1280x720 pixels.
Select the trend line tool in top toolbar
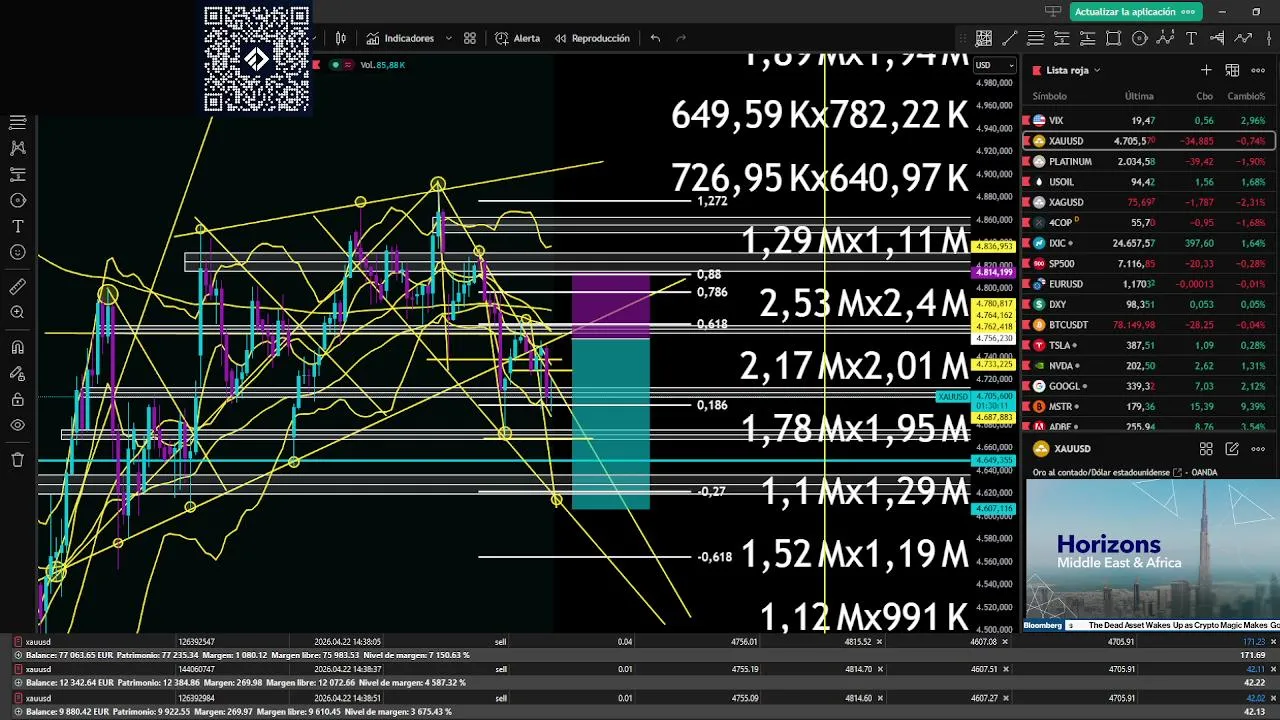point(1010,38)
